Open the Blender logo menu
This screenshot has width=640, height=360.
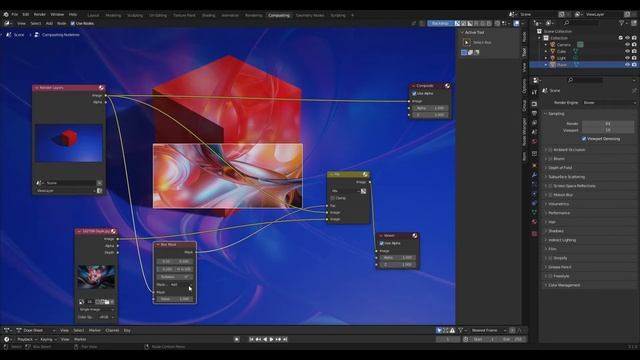(x=6, y=14)
